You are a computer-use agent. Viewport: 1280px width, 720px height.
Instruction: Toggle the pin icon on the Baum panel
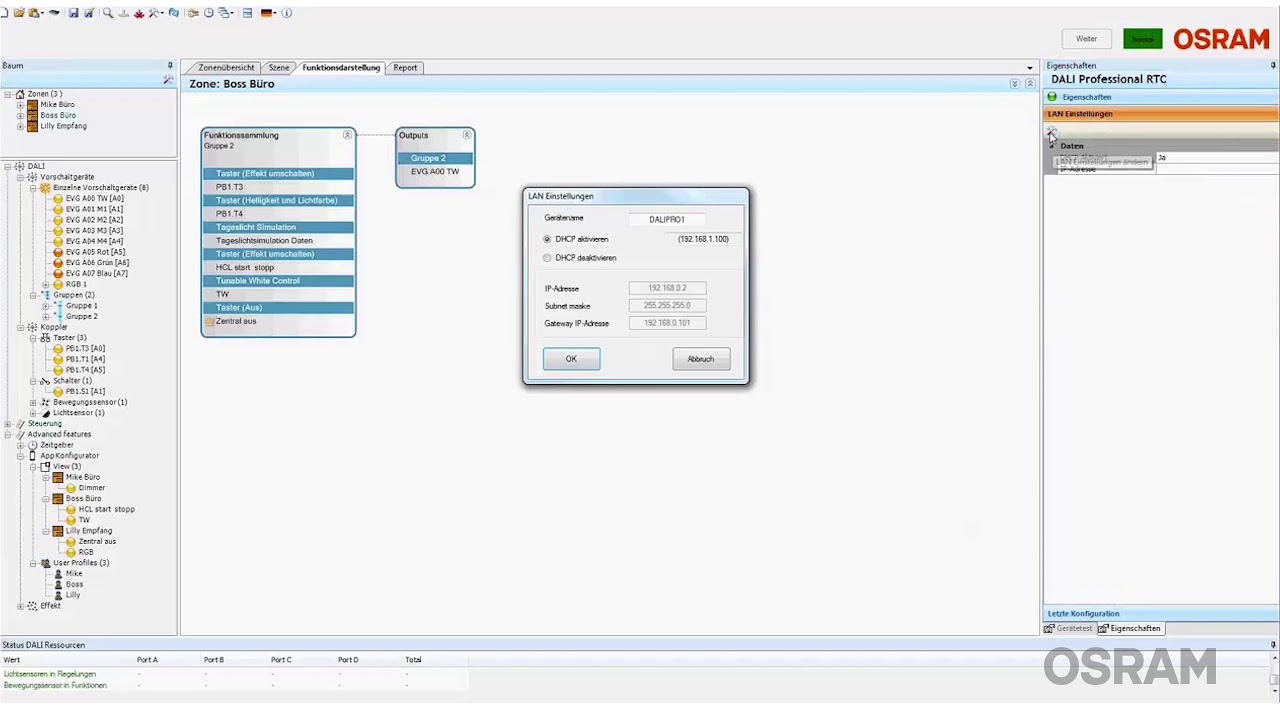click(x=170, y=65)
